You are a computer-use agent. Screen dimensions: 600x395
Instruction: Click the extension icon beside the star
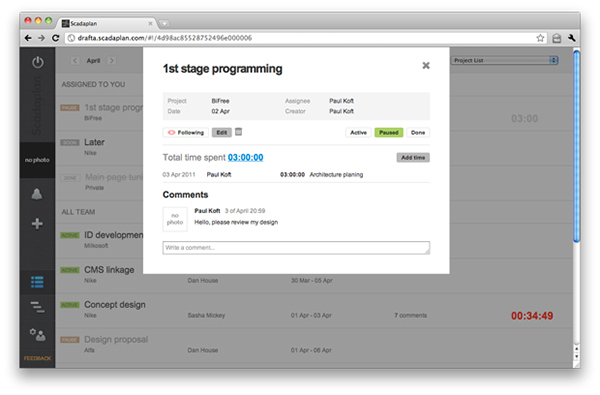tap(557, 38)
